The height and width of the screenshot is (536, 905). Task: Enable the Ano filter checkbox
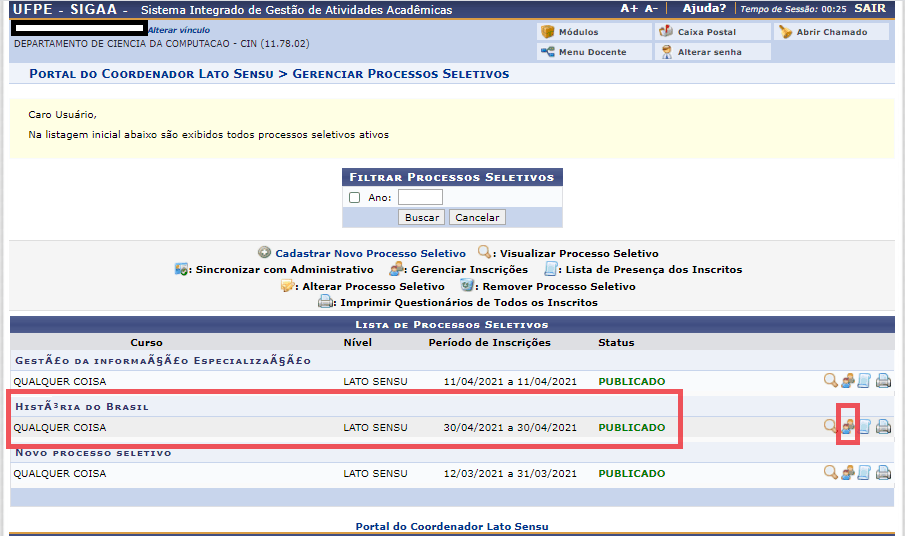(355, 198)
